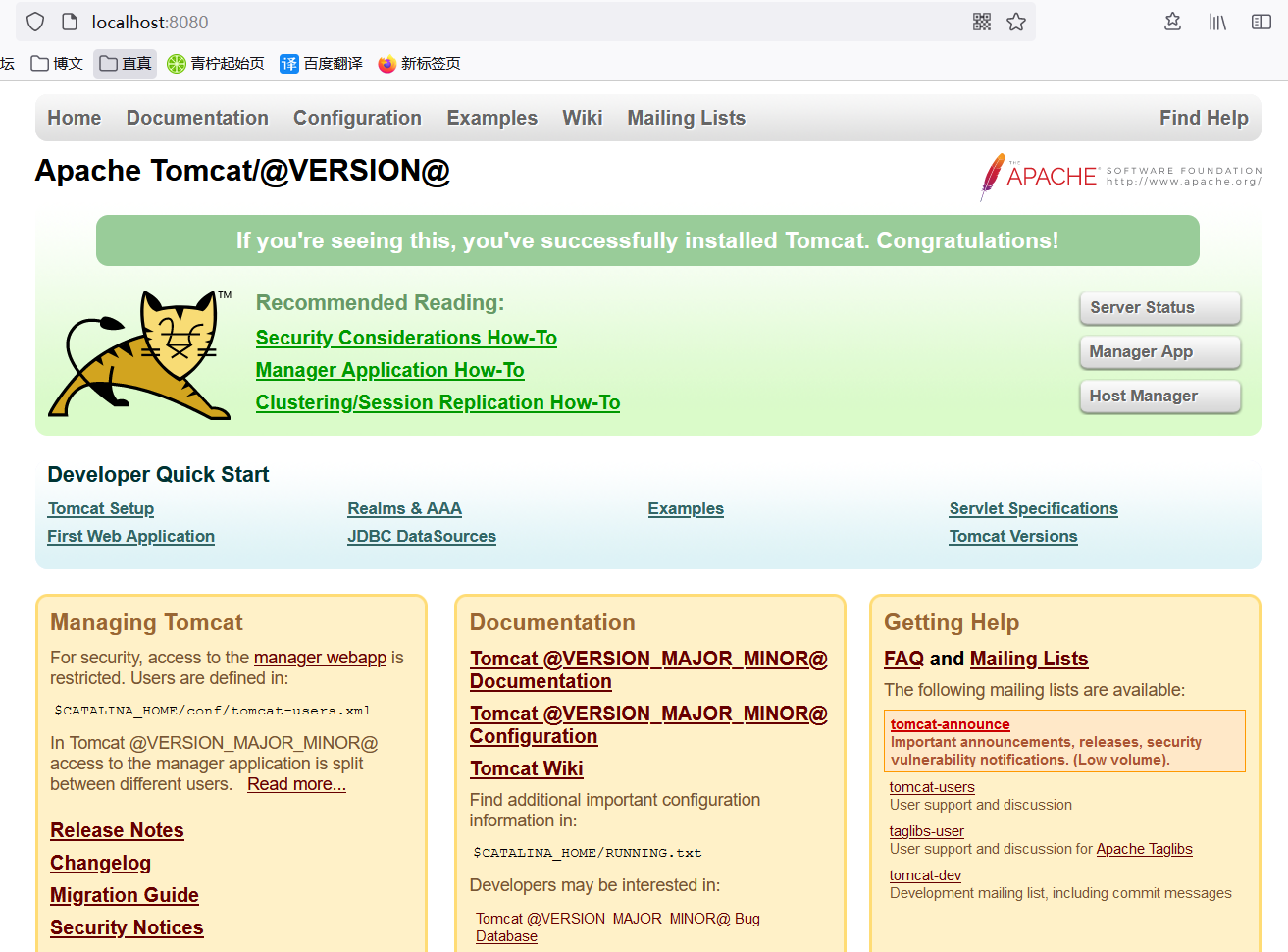Screen dimensions: 1288x952
Task: Go to Home in the nav bar
Action: 75,118
